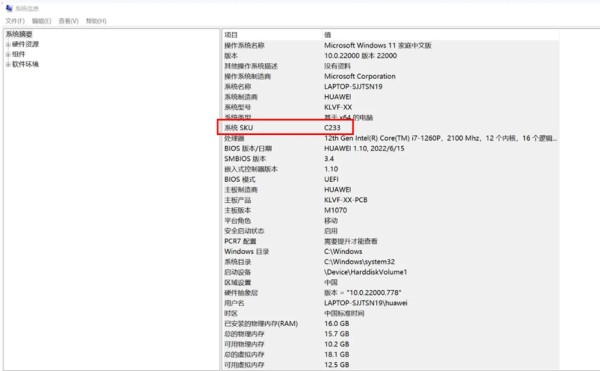Select the 系统摘要 tree root

point(19,34)
